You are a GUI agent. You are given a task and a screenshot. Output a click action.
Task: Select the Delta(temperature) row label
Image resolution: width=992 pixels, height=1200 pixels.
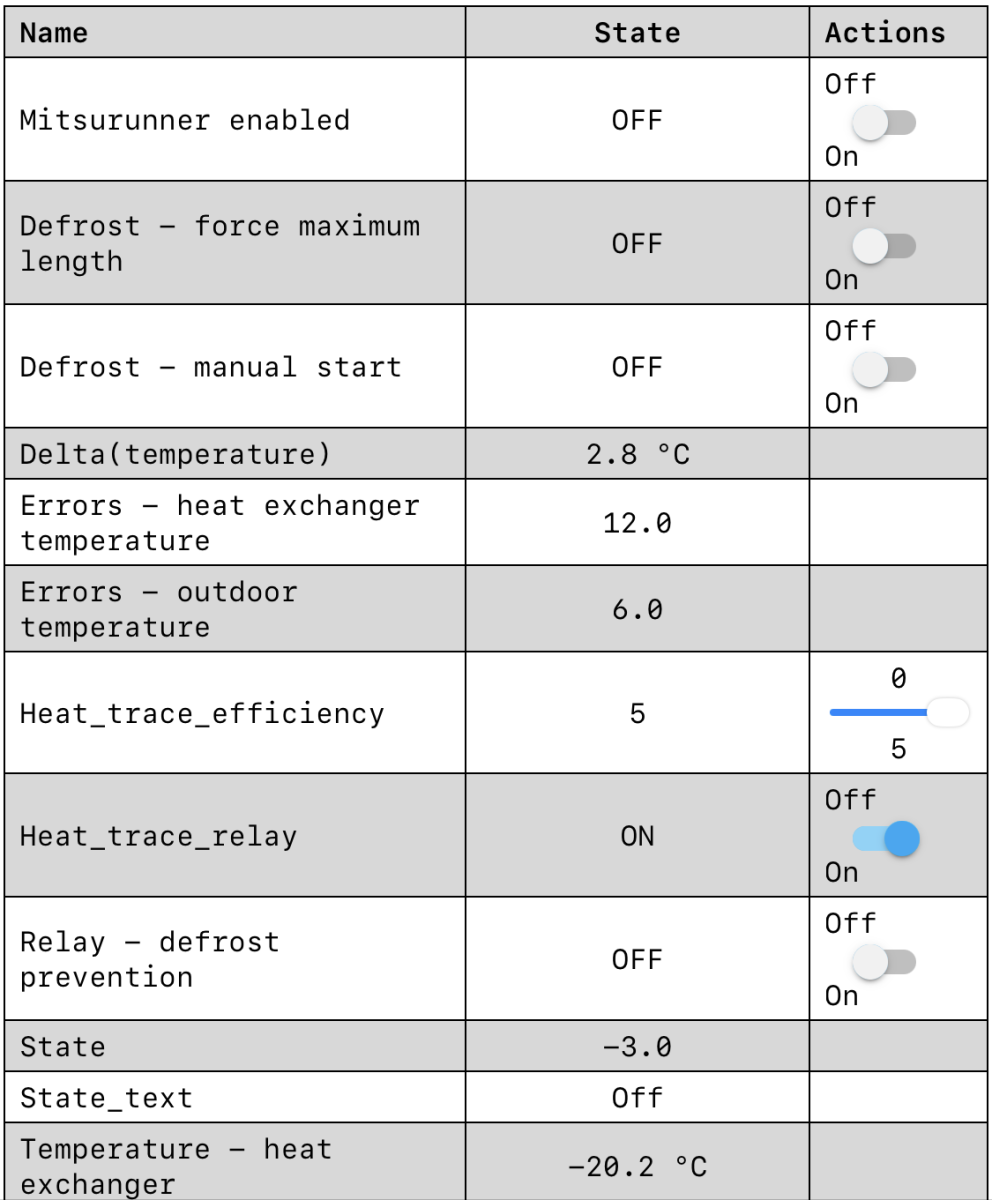pyautogui.click(x=176, y=457)
